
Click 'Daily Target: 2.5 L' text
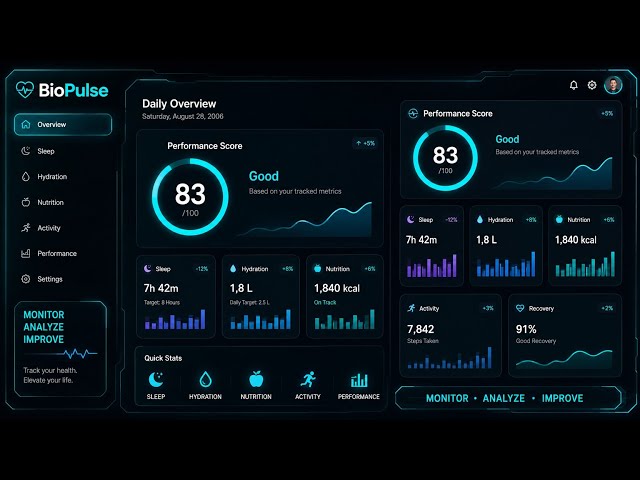[x=249, y=302]
